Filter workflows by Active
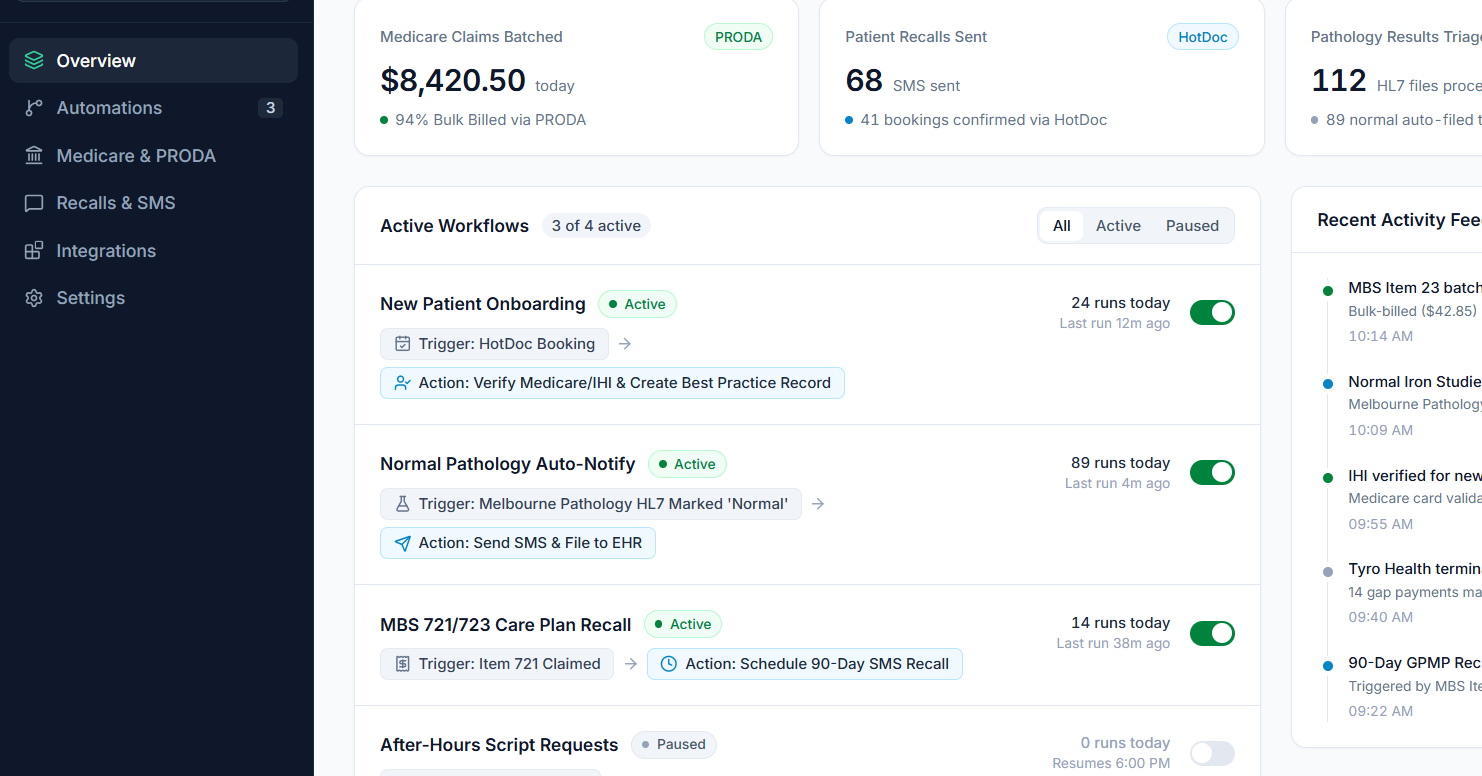This screenshot has height=776, width=1482. click(x=1118, y=226)
